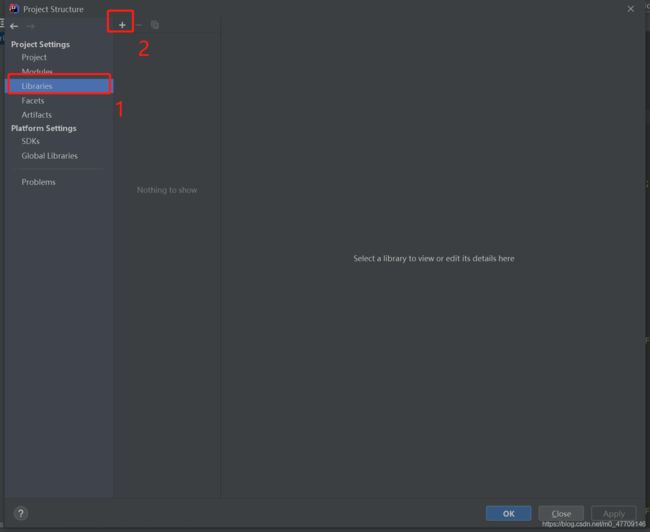
Task: Click the Close button at bottom
Action: tap(561, 513)
